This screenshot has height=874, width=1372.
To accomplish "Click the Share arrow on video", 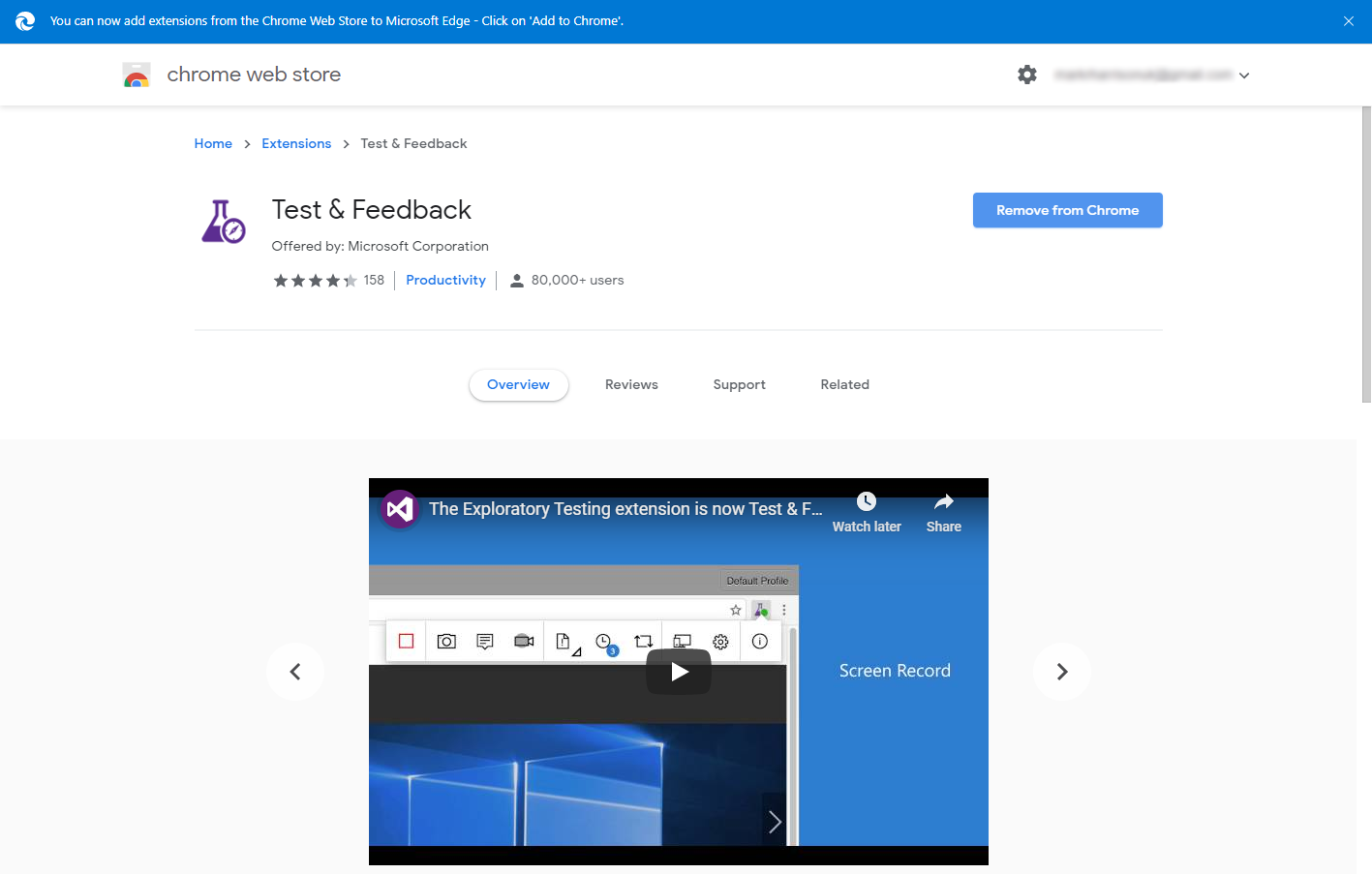I will click(943, 502).
